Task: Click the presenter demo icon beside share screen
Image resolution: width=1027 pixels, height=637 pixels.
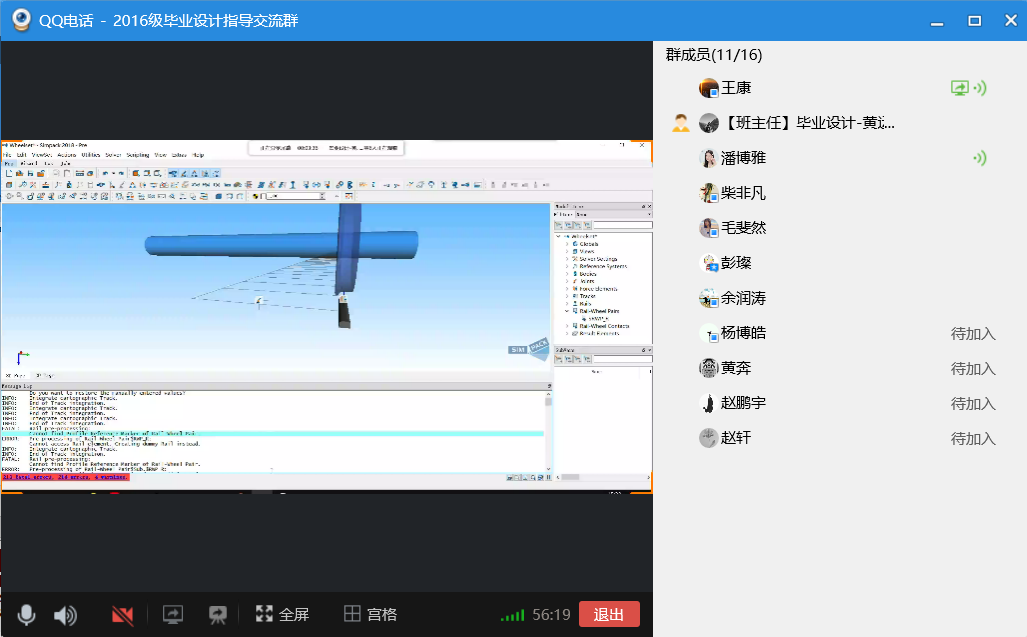Action: [218, 614]
